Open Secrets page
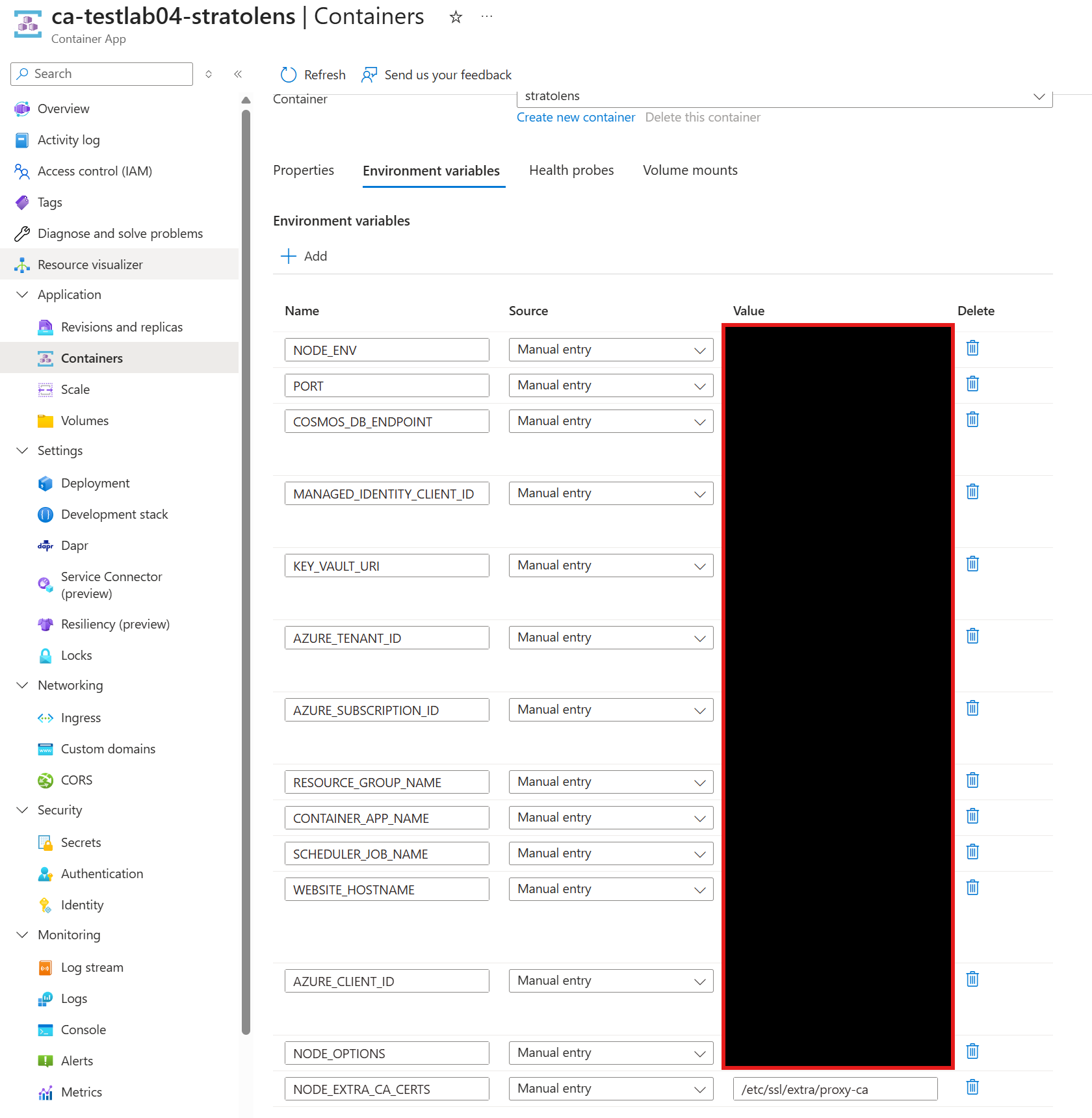 81,842
